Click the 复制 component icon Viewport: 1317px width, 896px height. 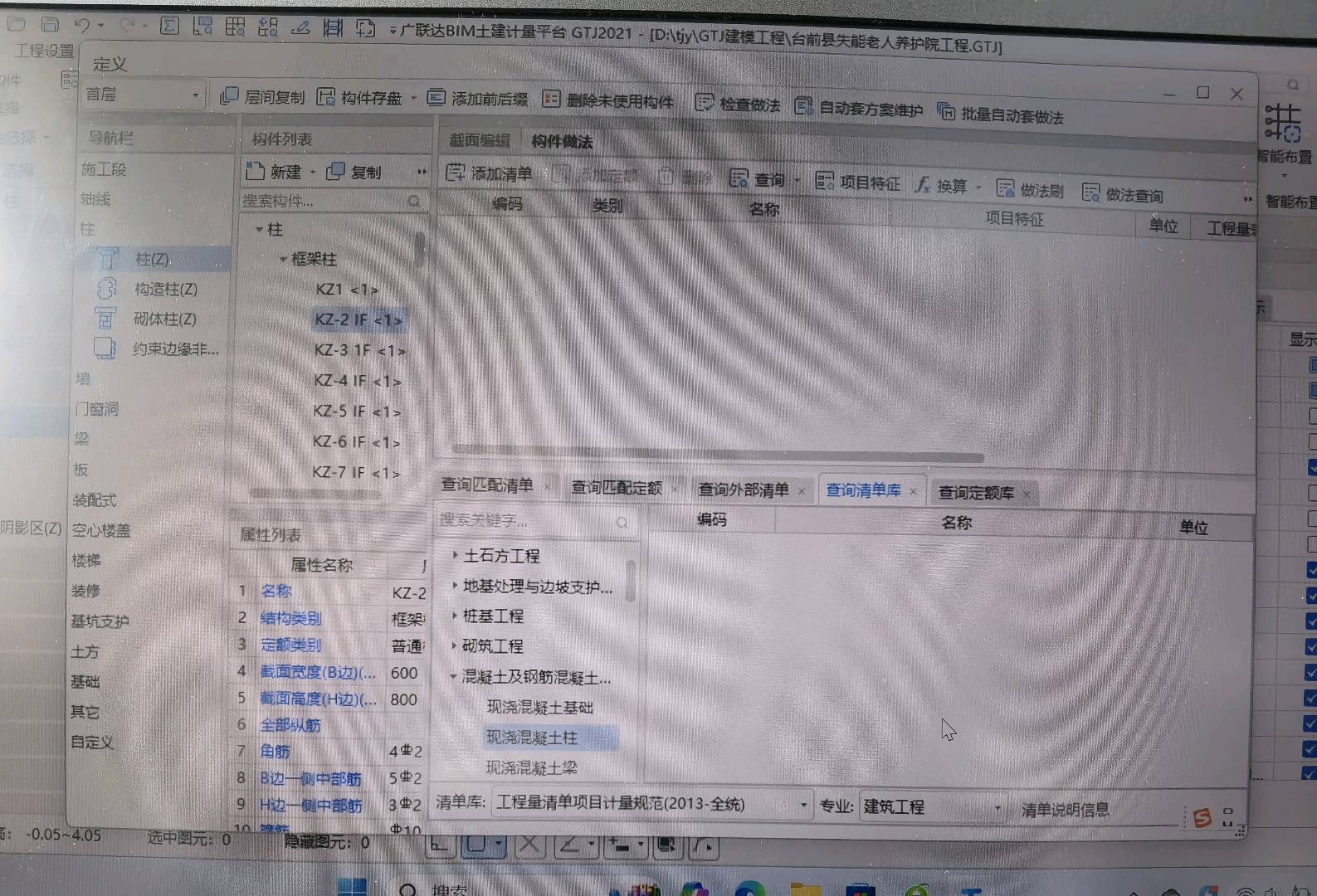coord(335,171)
